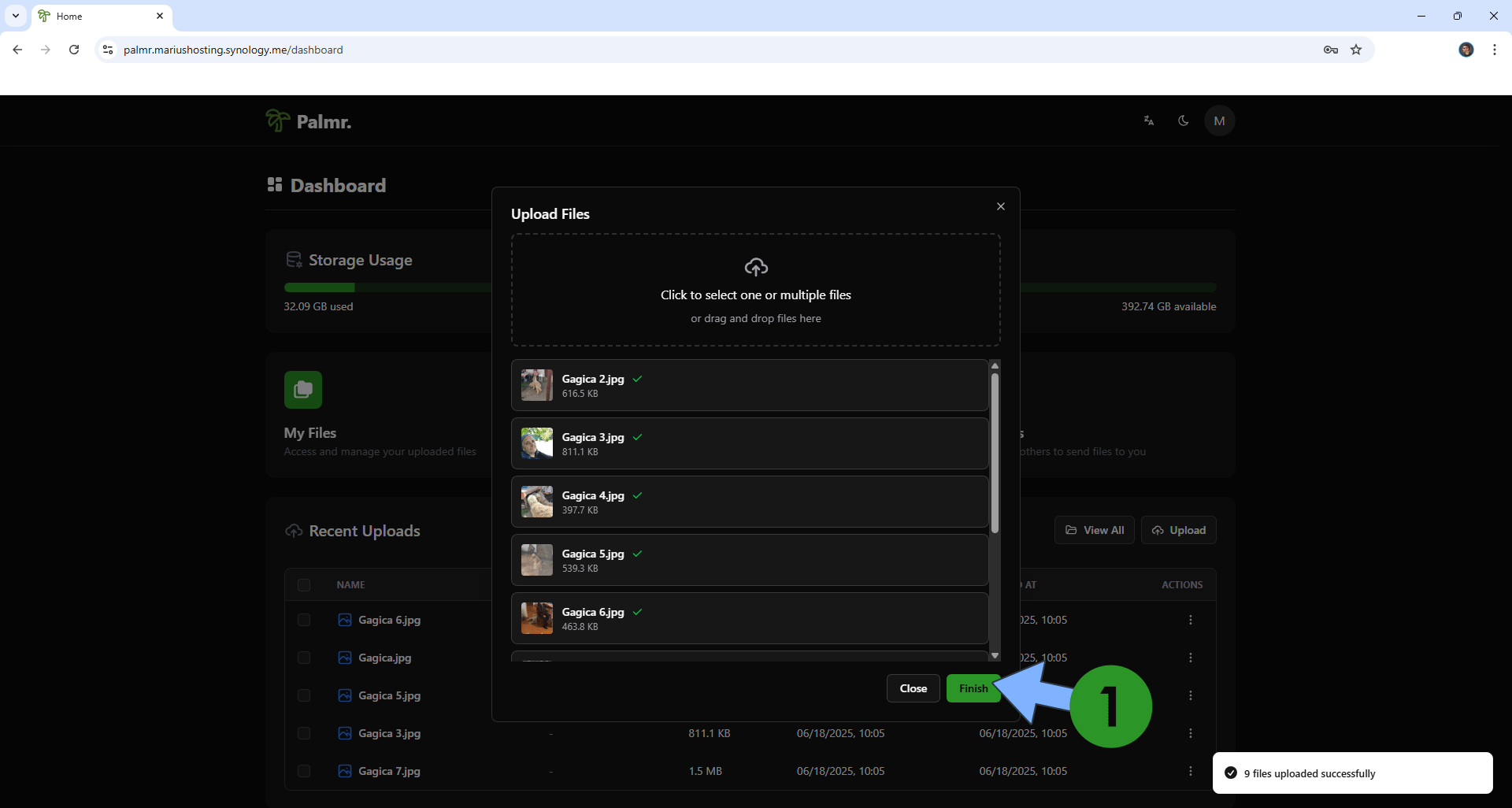Reload the page with refresh icon
This screenshot has height=808, width=1512.
[x=74, y=50]
